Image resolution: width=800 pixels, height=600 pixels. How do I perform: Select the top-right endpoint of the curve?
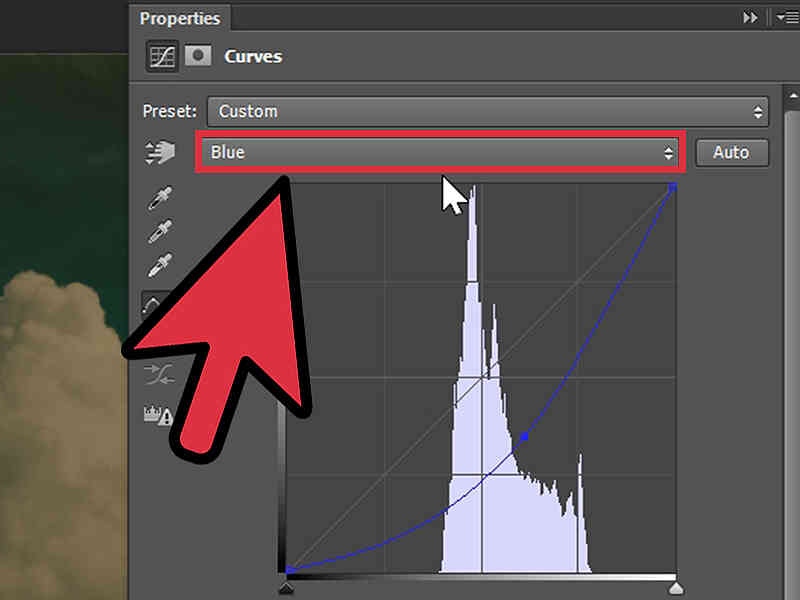(x=673, y=186)
